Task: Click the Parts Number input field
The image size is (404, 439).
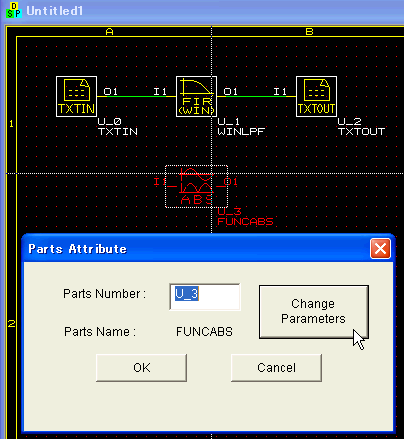Action: pyautogui.click(x=205, y=297)
